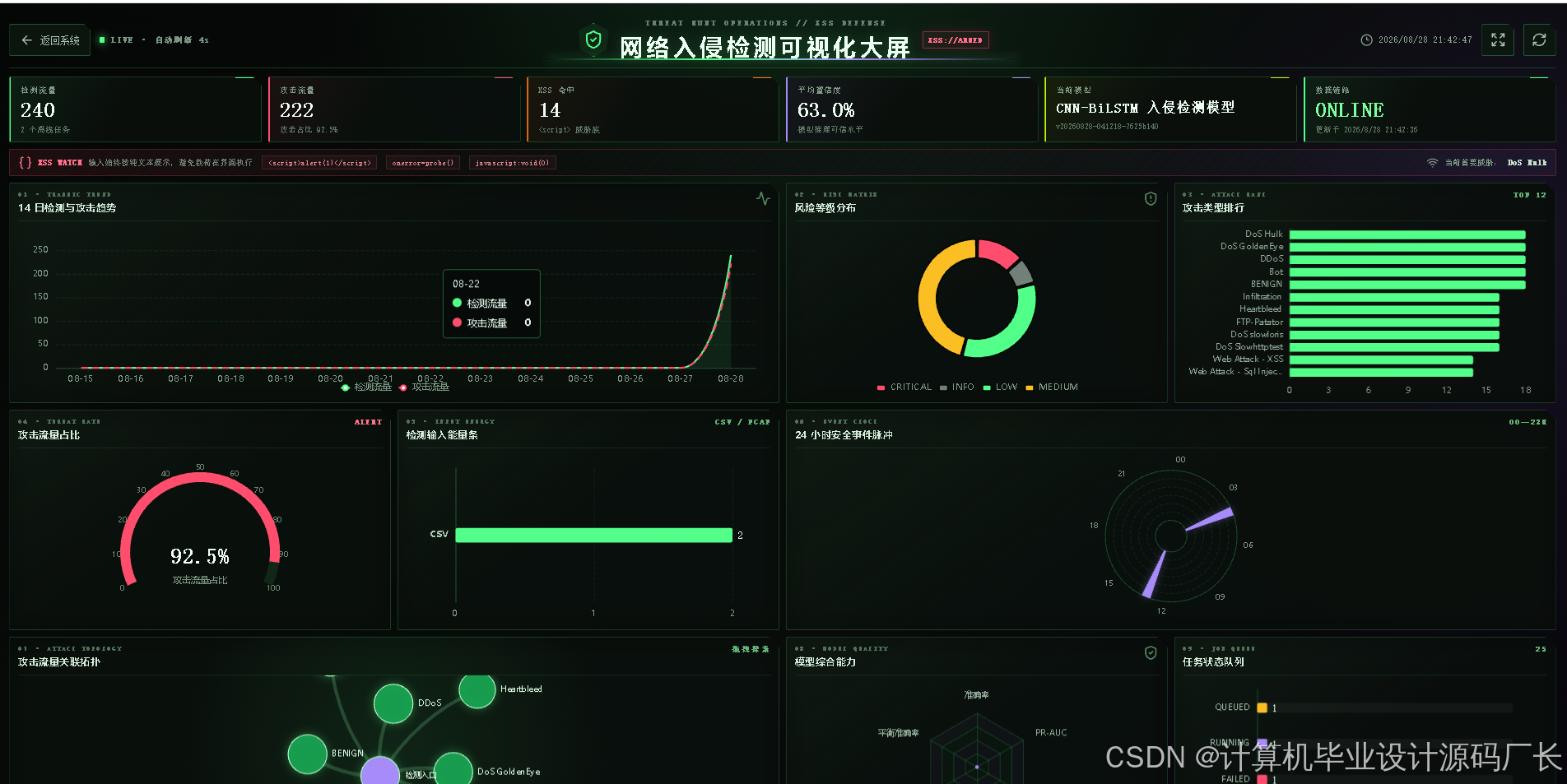The width and height of the screenshot is (1567, 784).
Task: Click the gray INFO donut segment
Action: [1021, 273]
